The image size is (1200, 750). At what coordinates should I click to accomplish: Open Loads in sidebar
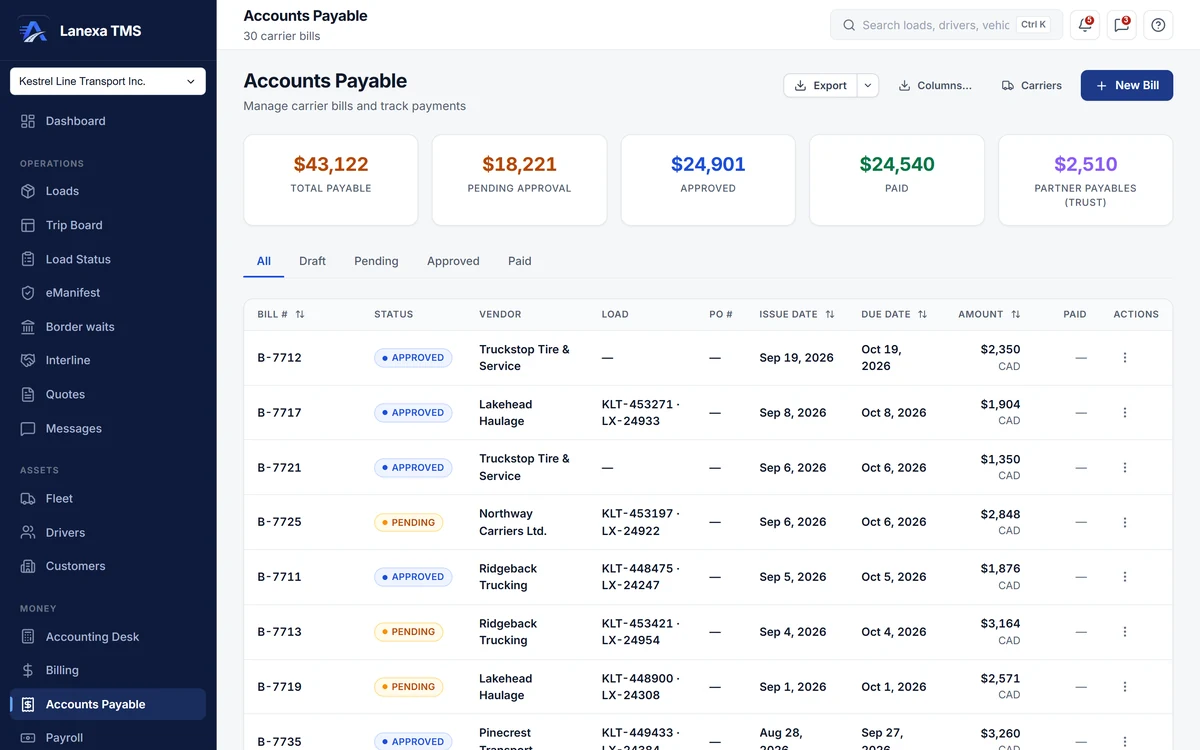point(108,191)
